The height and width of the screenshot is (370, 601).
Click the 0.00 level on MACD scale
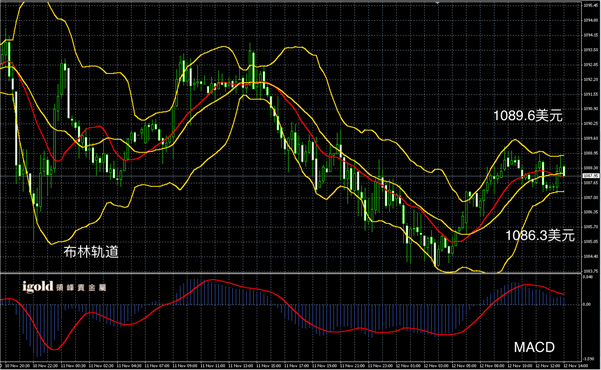click(x=587, y=304)
